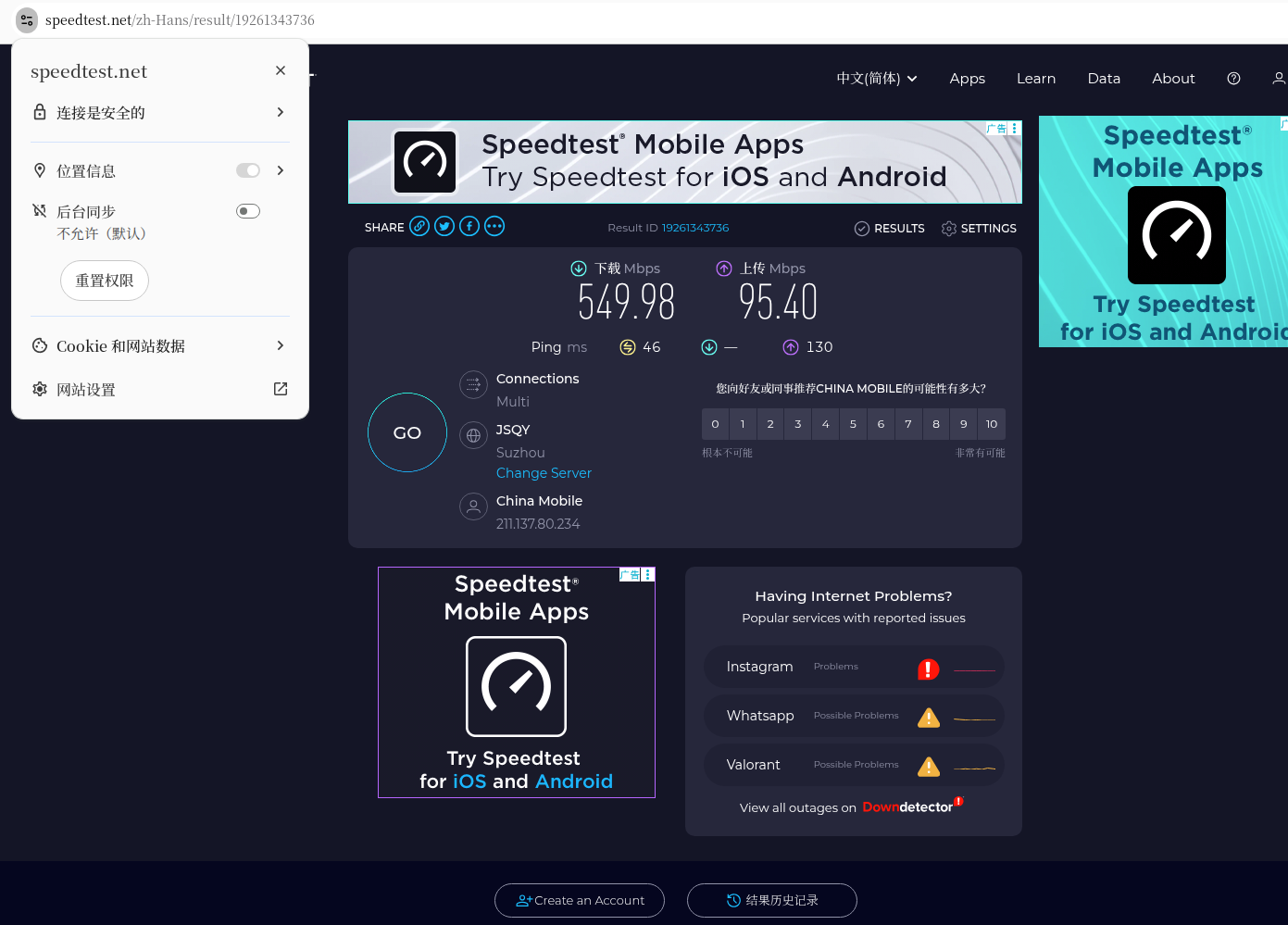Open the RESULTS page
Image resolution: width=1288 pixels, height=925 pixels.
[889, 228]
